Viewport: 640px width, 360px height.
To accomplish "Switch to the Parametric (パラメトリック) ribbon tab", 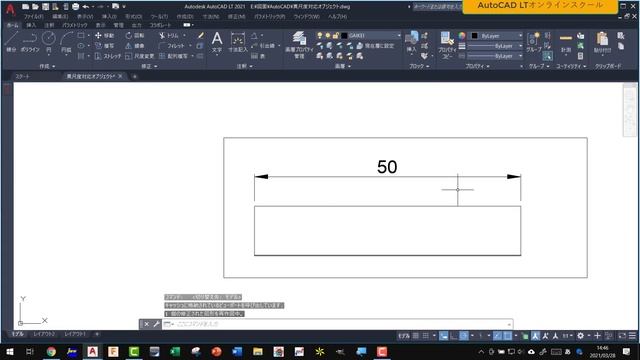I will coord(75,25).
